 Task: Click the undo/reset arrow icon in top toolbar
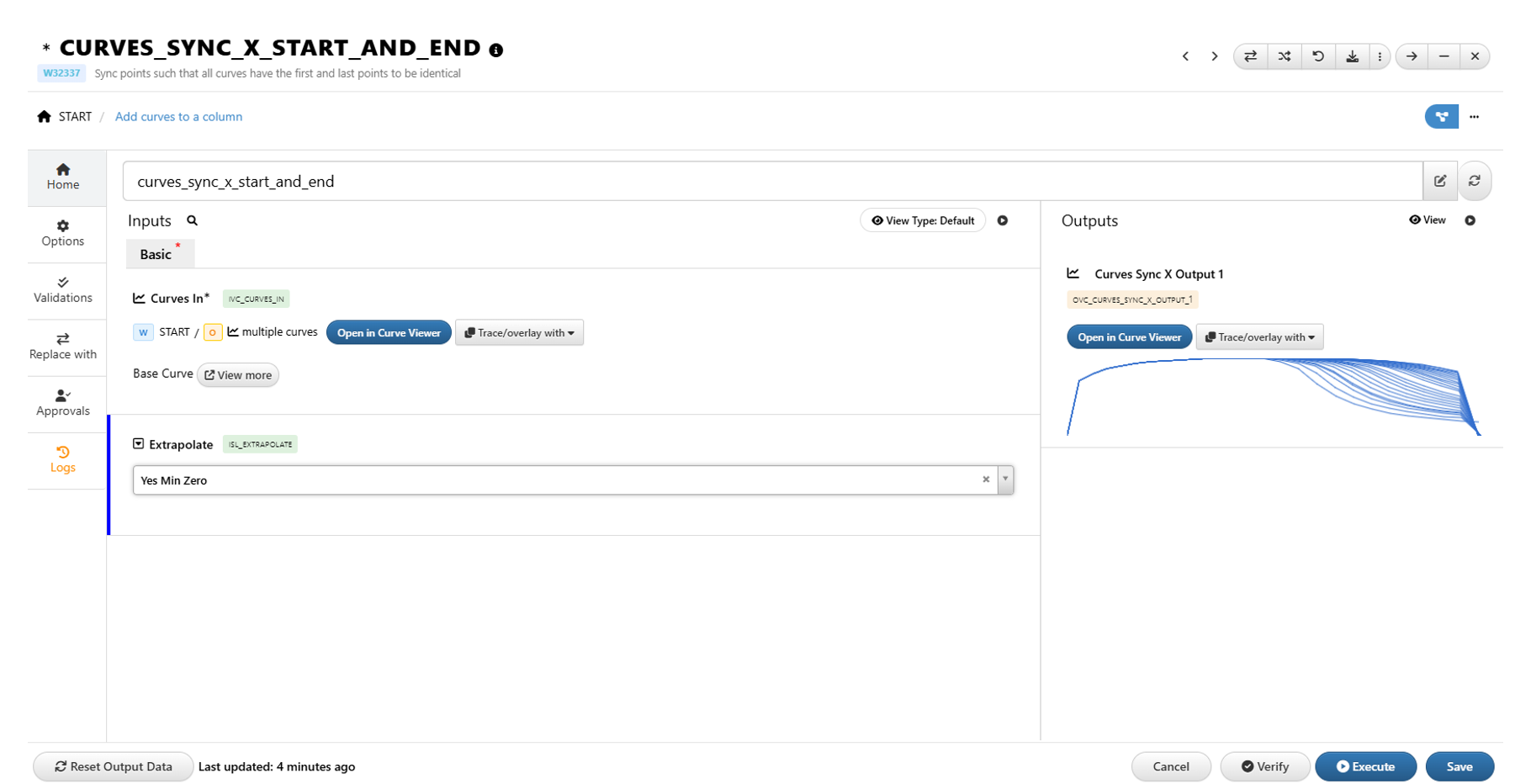[x=1318, y=56]
